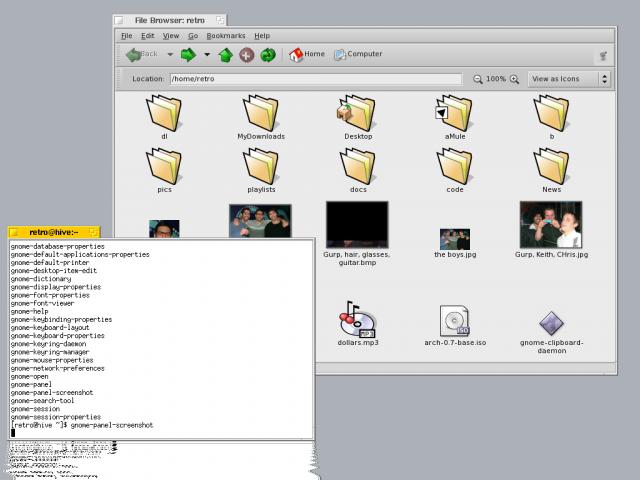Click gnome-font-viewer line in terminal
640x480 pixels.
coord(42,304)
